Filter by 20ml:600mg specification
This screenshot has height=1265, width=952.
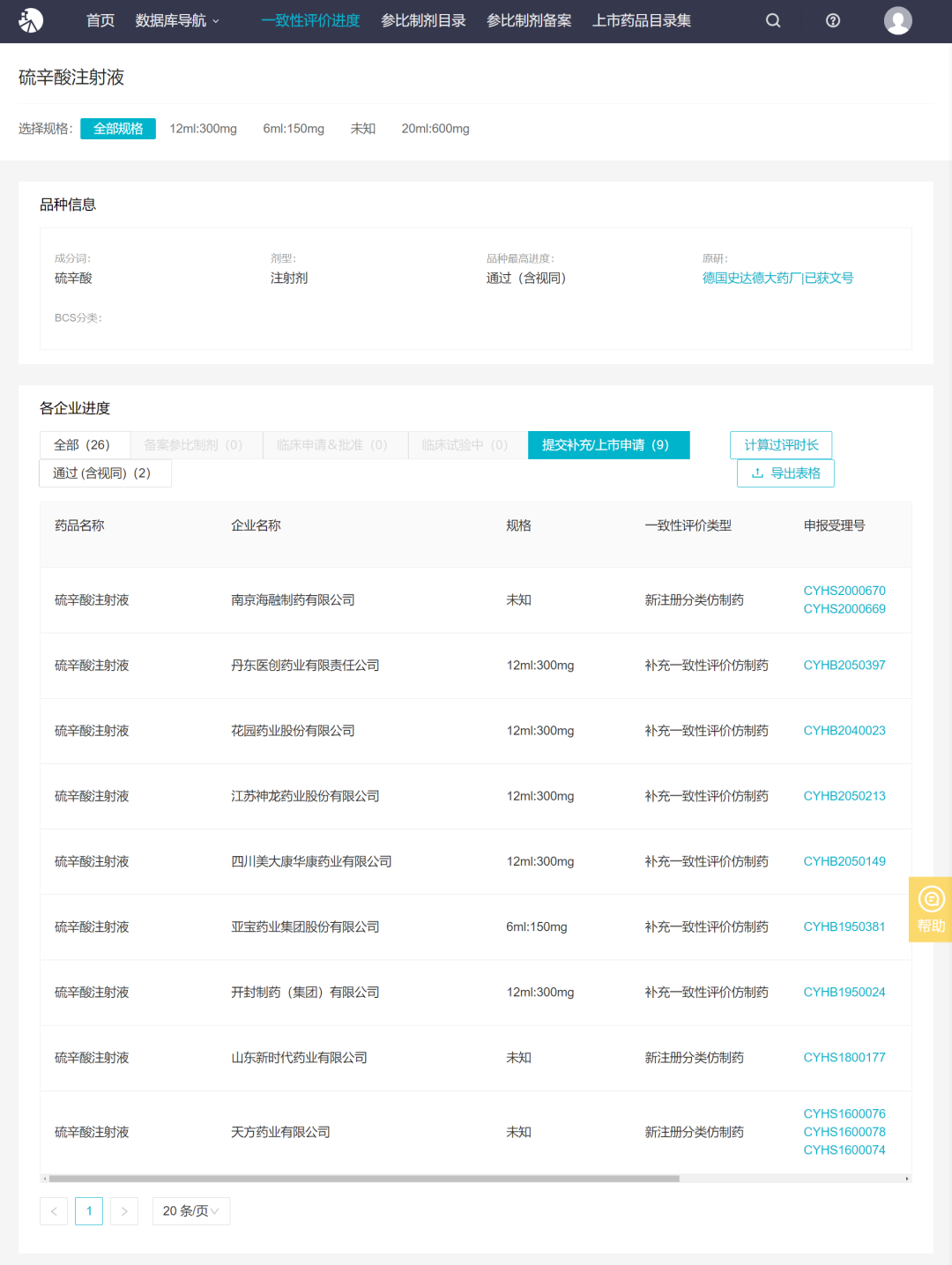(x=435, y=129)
